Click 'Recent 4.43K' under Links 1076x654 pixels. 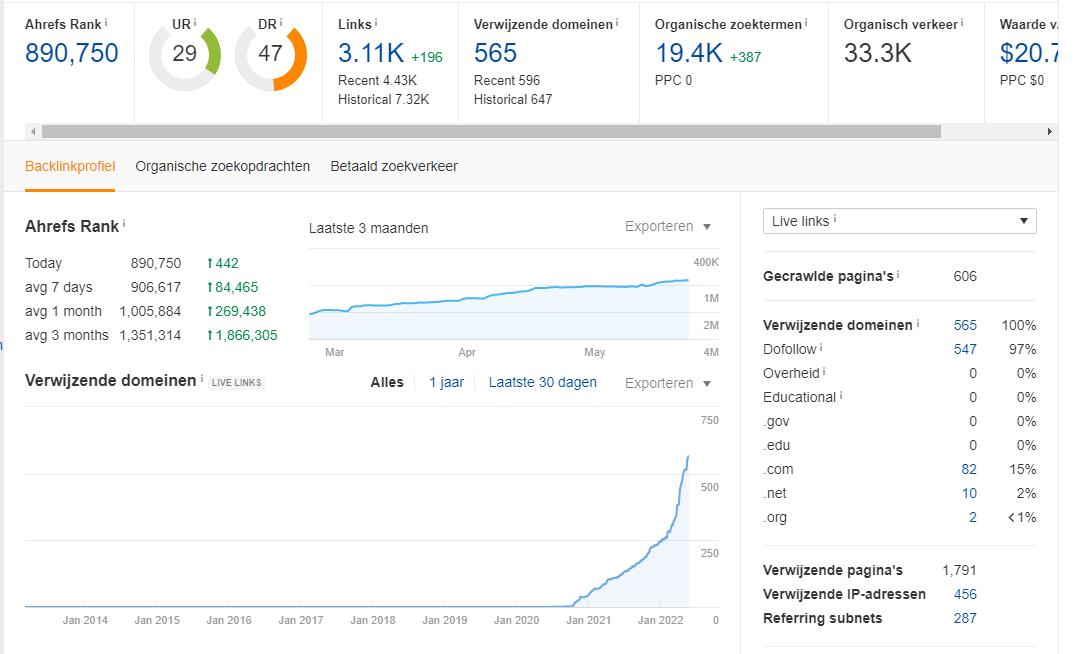(x=377, y=80)
